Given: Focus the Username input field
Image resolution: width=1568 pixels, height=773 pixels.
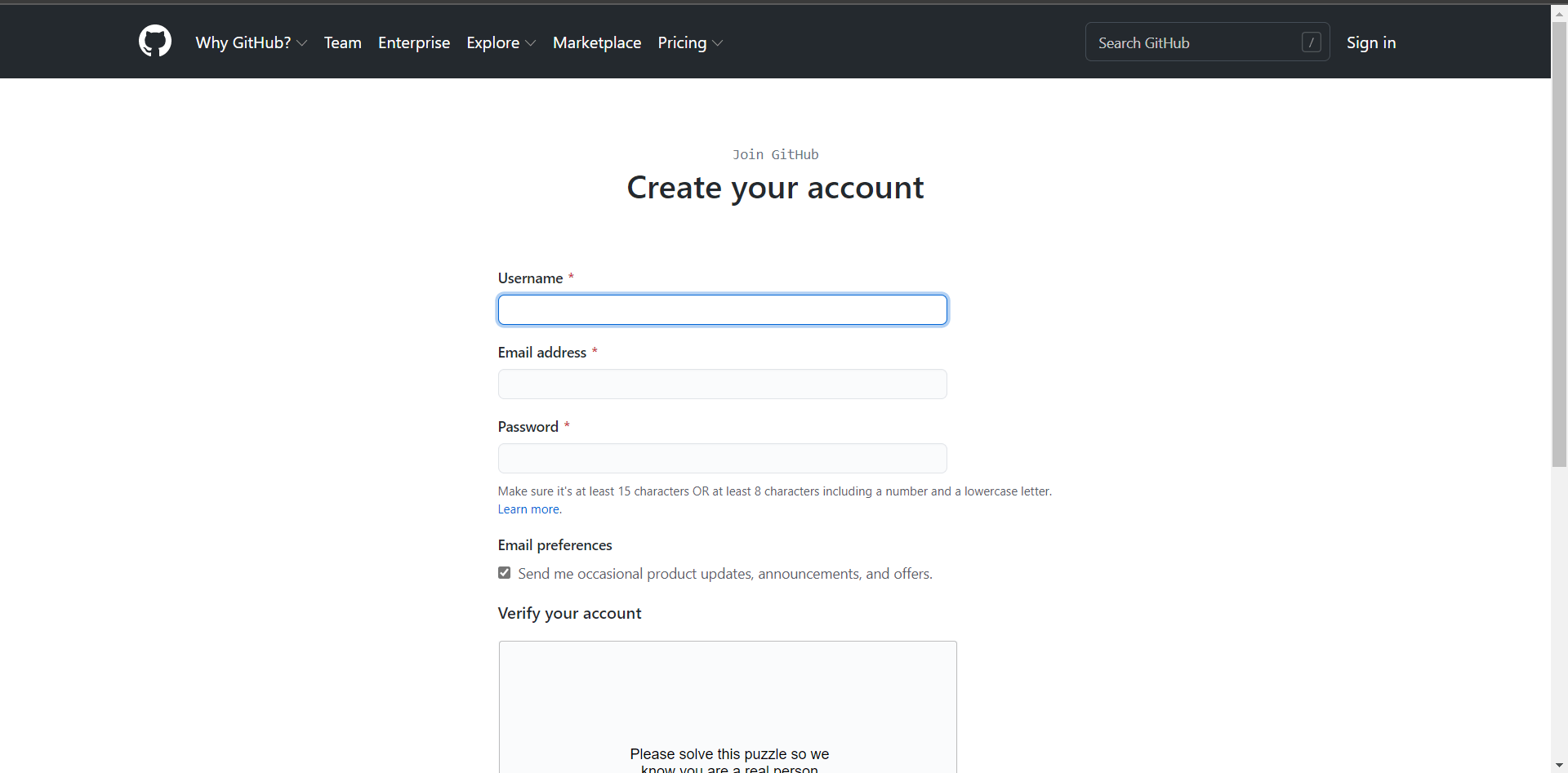Looking at the screenshot, I should 722,309.
